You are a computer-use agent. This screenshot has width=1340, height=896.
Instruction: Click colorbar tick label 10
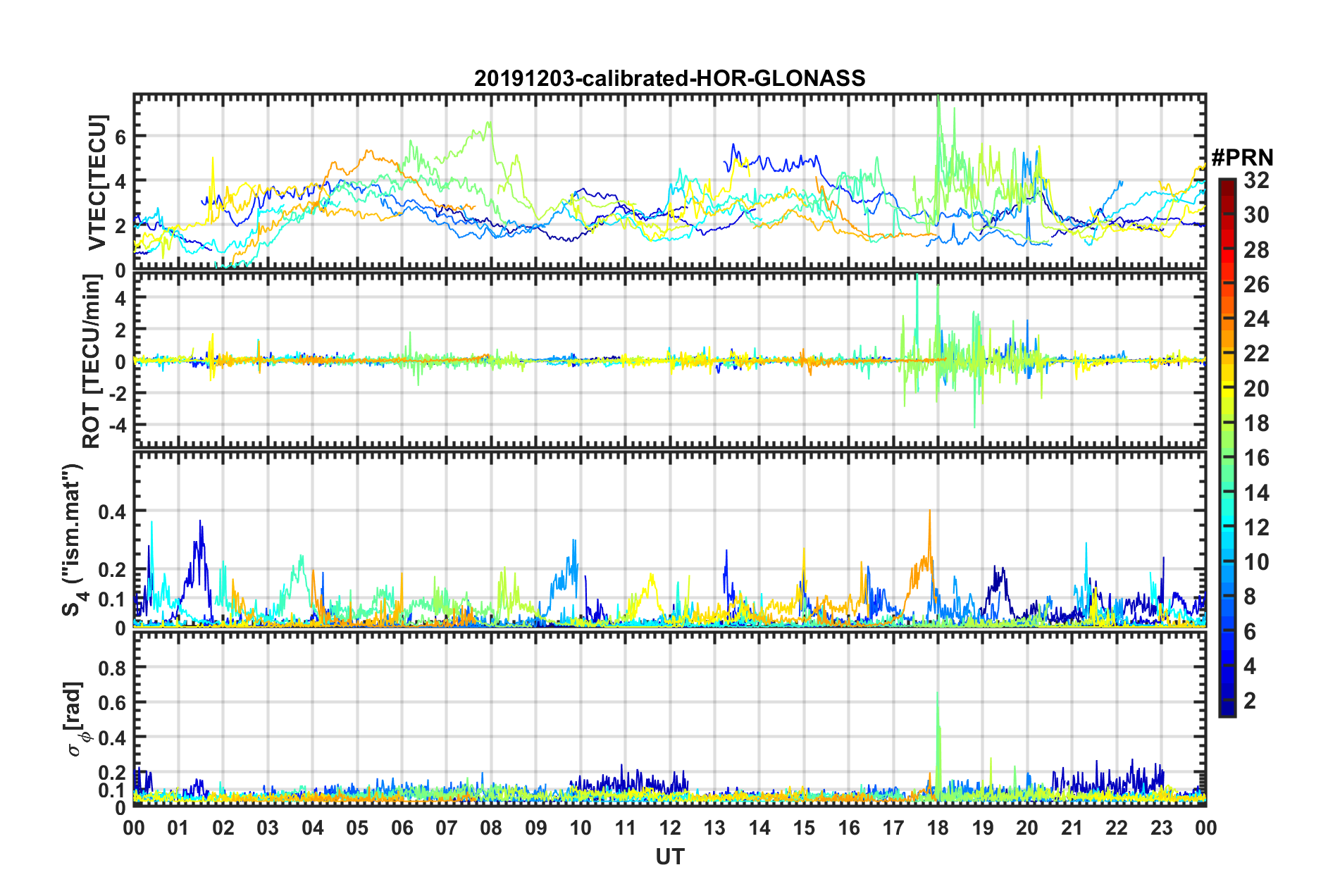click(1256, 561)
